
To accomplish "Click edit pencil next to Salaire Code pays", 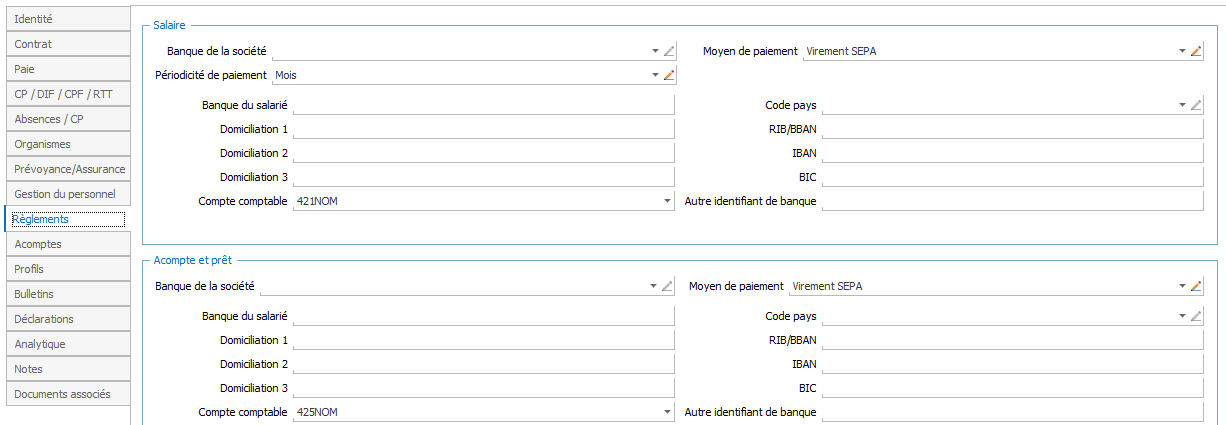I will coord(1196,105).
